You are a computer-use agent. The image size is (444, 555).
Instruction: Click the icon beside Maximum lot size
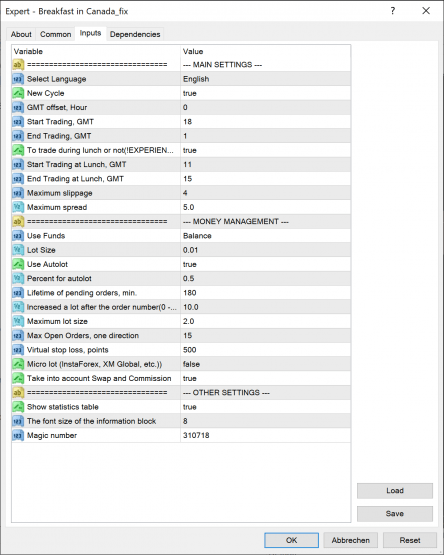point(18,321)
